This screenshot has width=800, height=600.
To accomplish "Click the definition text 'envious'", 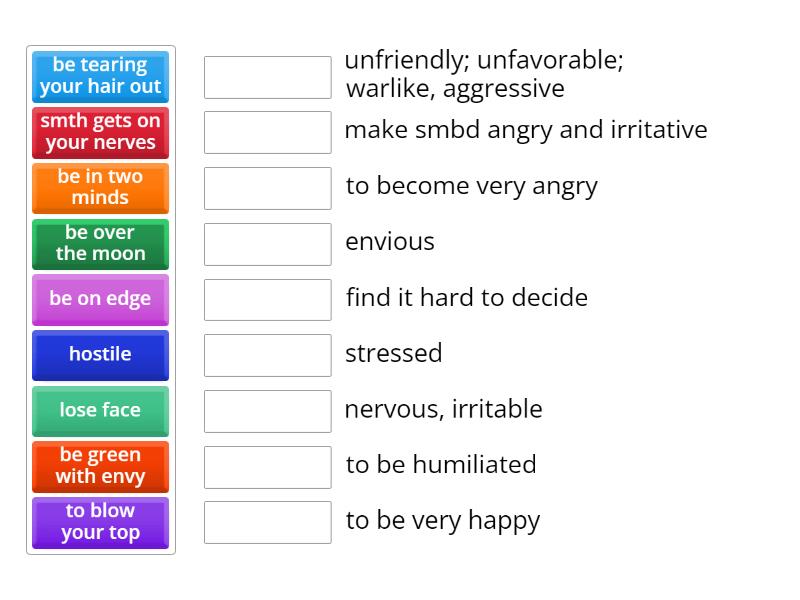I will coord(390,242).
